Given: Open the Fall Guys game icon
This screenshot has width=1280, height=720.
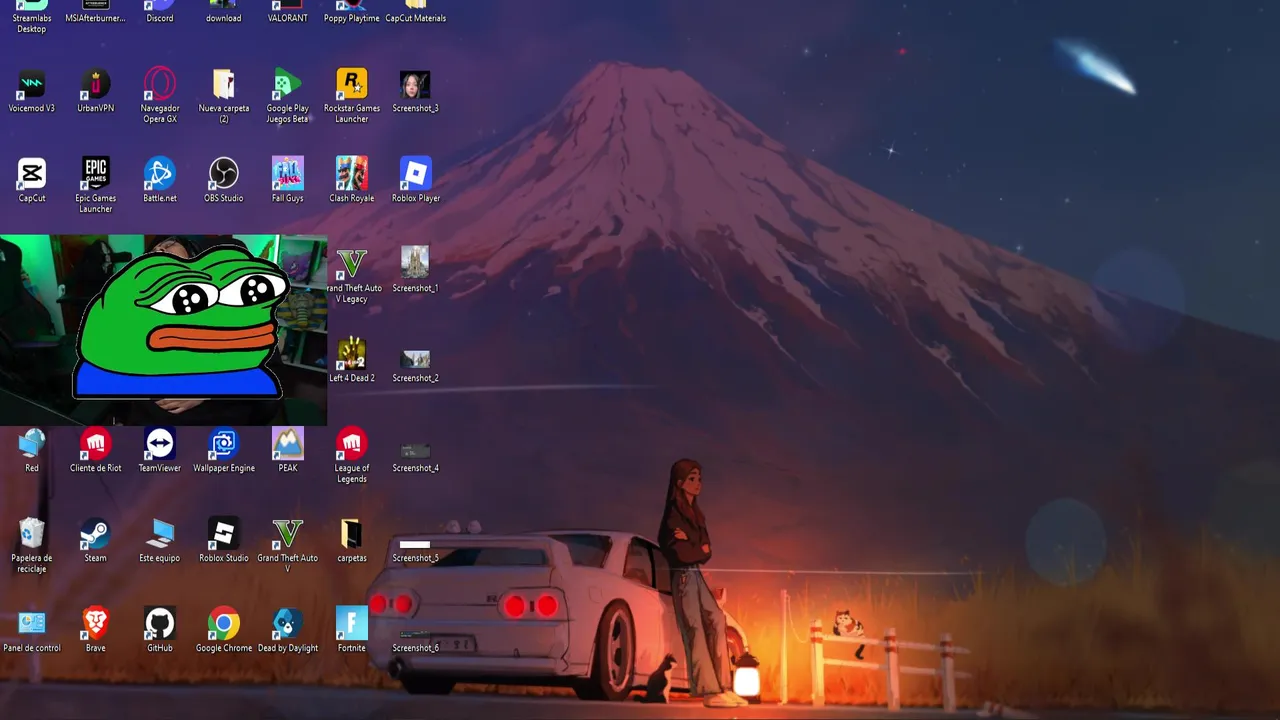Looking at the screenshot, I should click(x=288, y=181).
